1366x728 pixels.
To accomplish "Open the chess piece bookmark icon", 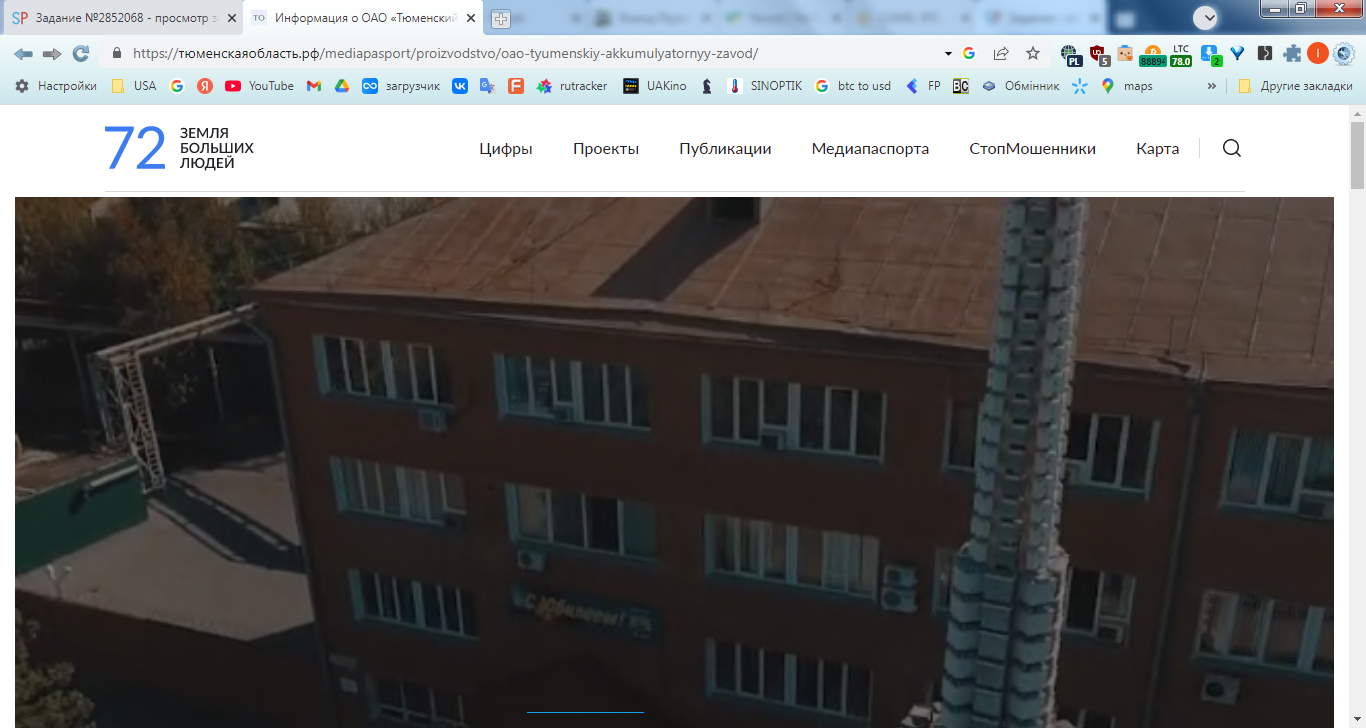I will coord(707,86).
